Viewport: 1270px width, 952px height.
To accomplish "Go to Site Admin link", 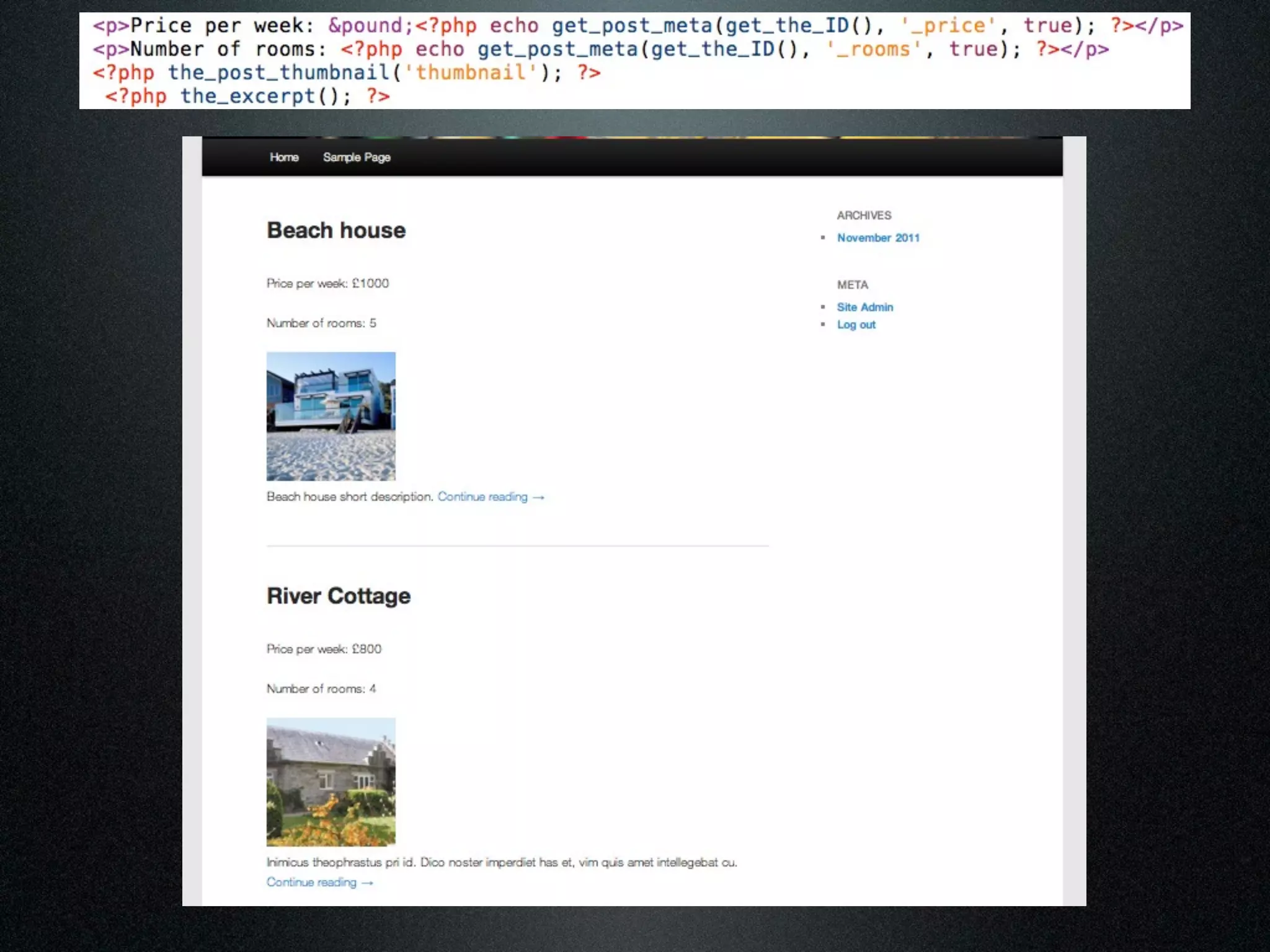I will tap(865, 307).
